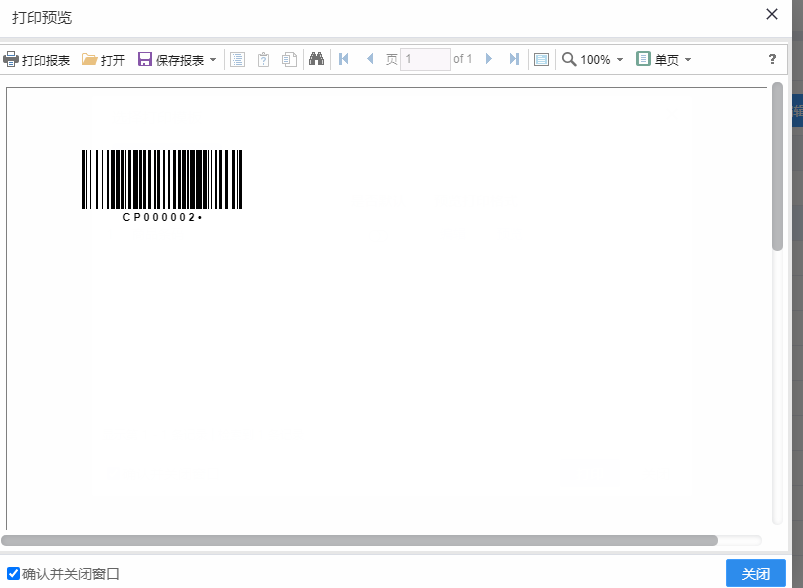Click the Print report button
Image resolution: width=803 pixels, height=588 pixels.
point(36,60)
